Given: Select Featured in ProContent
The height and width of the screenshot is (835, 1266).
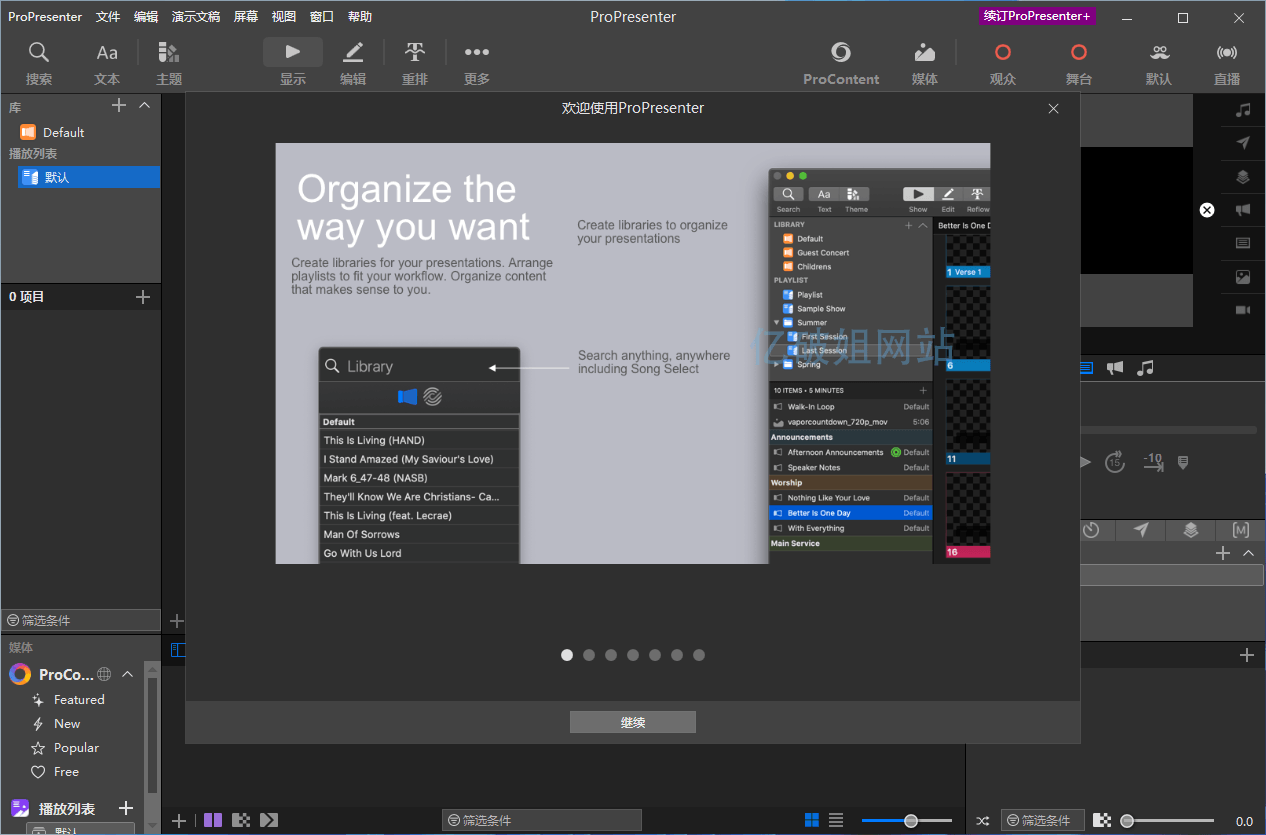Looking at the screenshot, I should pos(79,700).
